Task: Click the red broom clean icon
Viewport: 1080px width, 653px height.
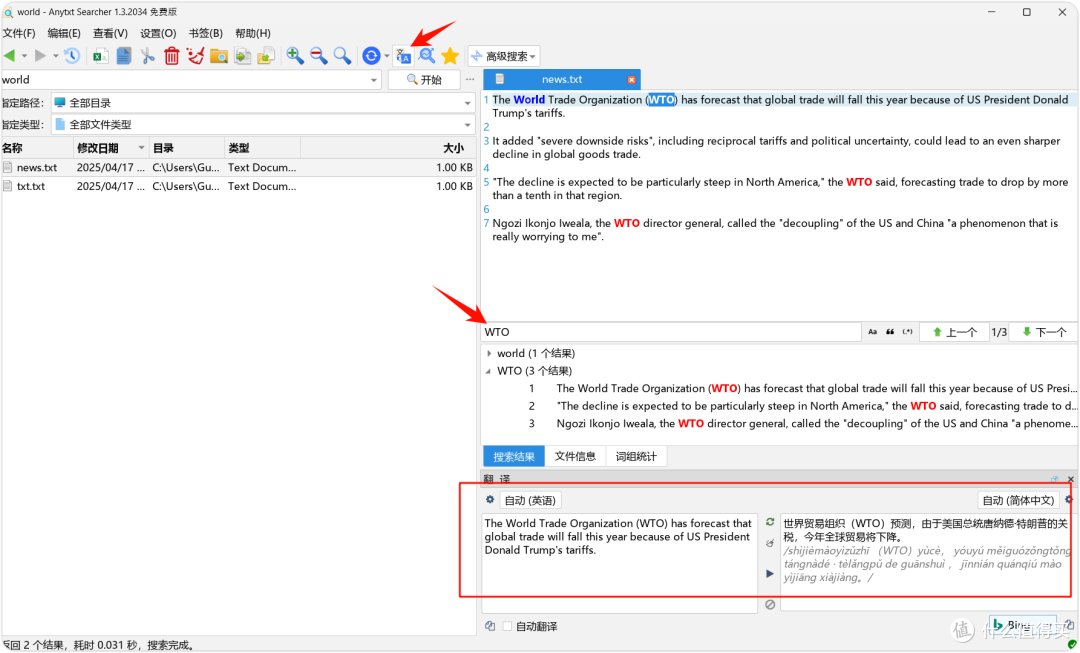Action: (x=196, y=56)
